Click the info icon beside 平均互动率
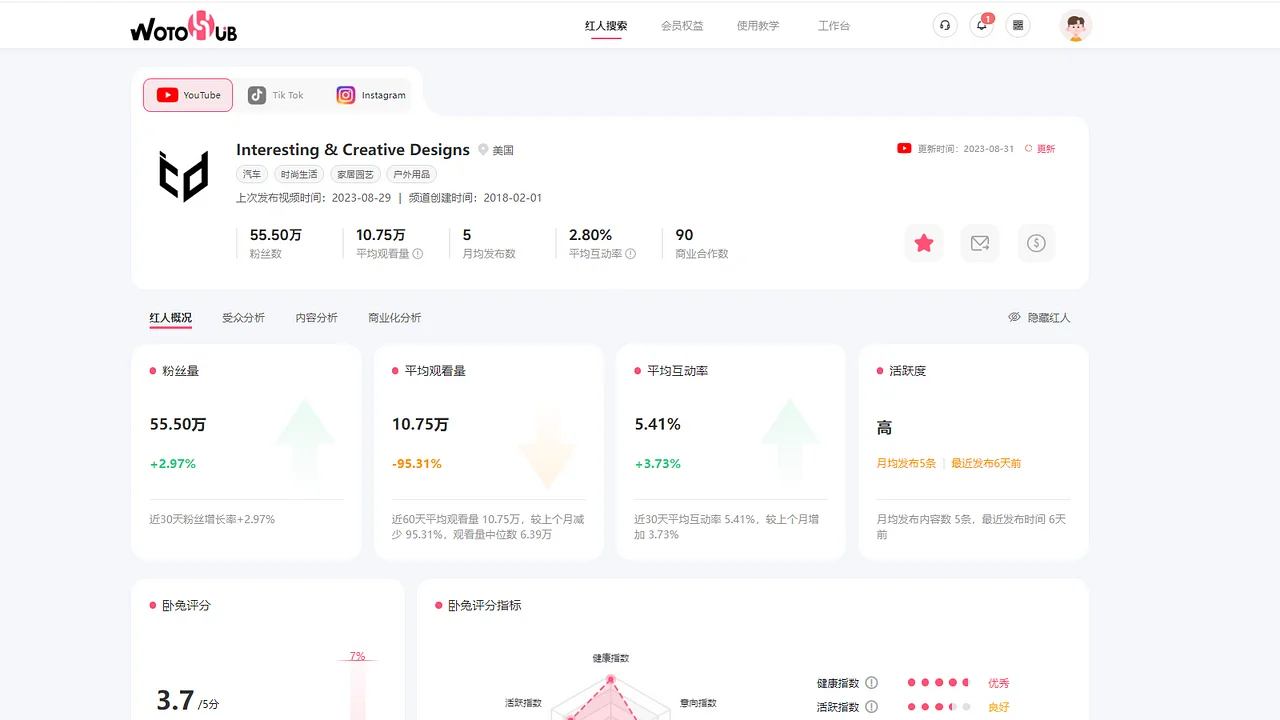Screen dimensions: 1280x720 (631, 254)
